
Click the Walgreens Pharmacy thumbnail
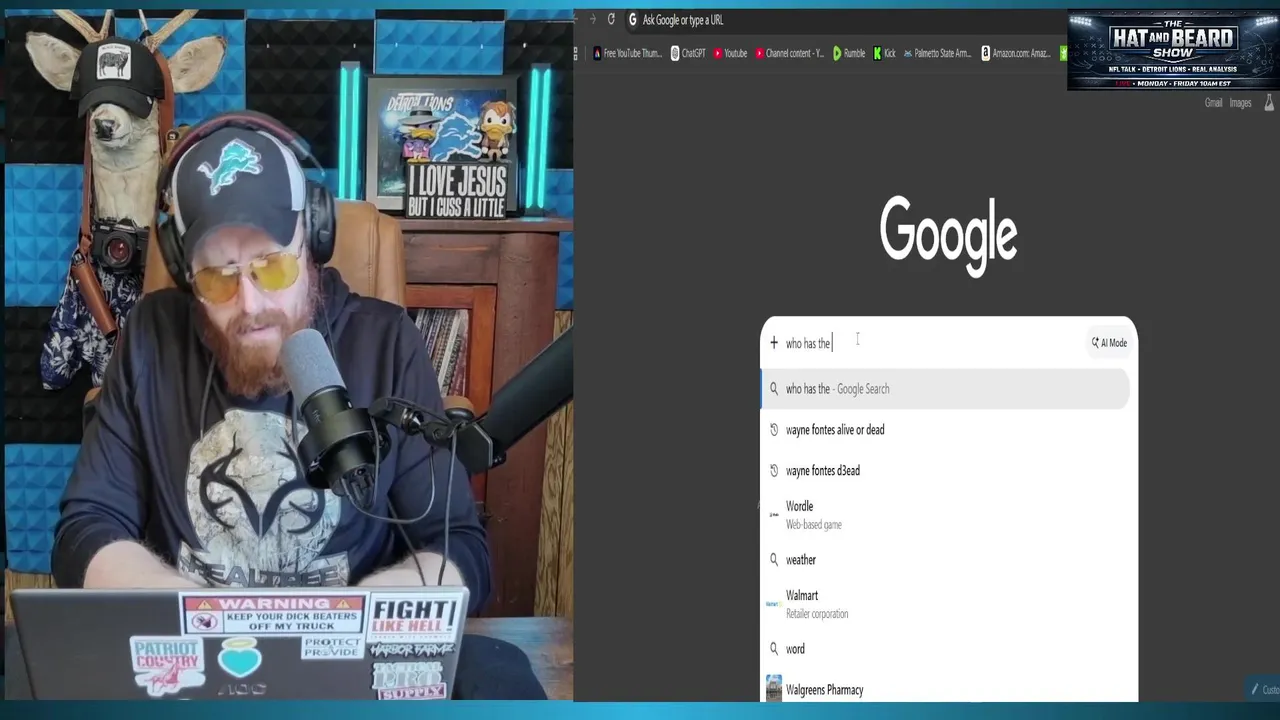tap(773, 688)
